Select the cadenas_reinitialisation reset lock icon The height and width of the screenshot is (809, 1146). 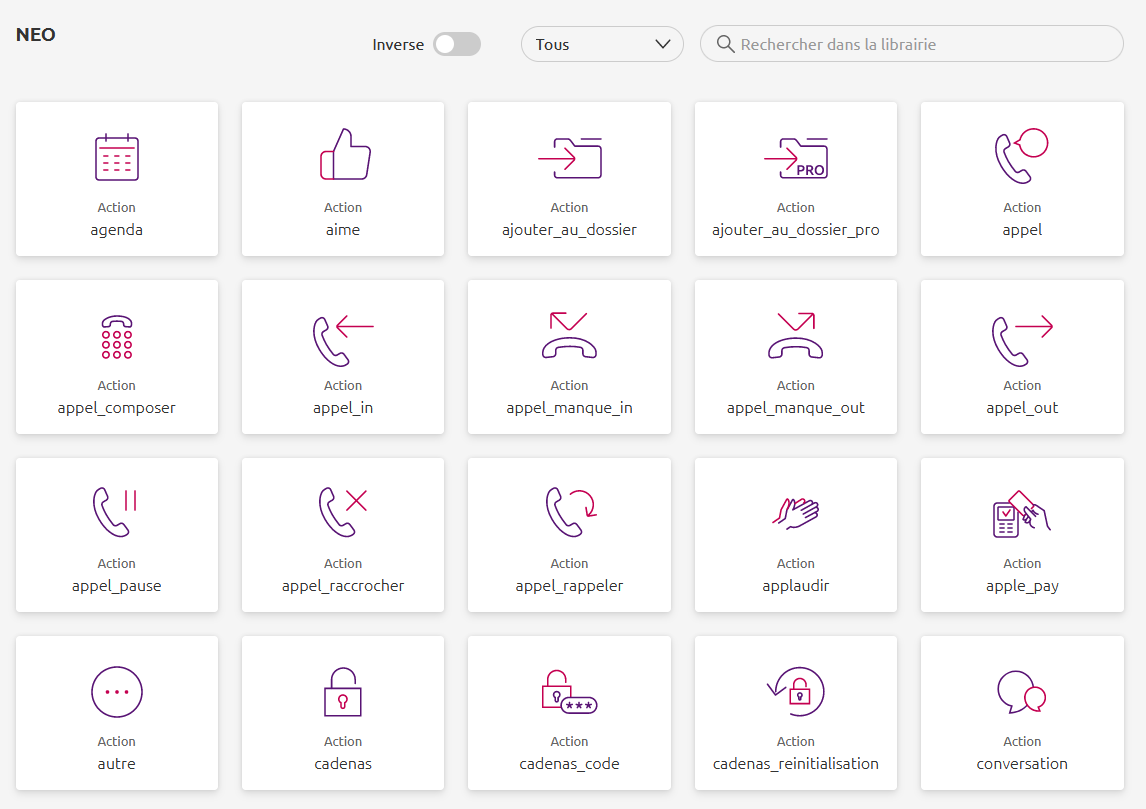click(x=796, y=692)
